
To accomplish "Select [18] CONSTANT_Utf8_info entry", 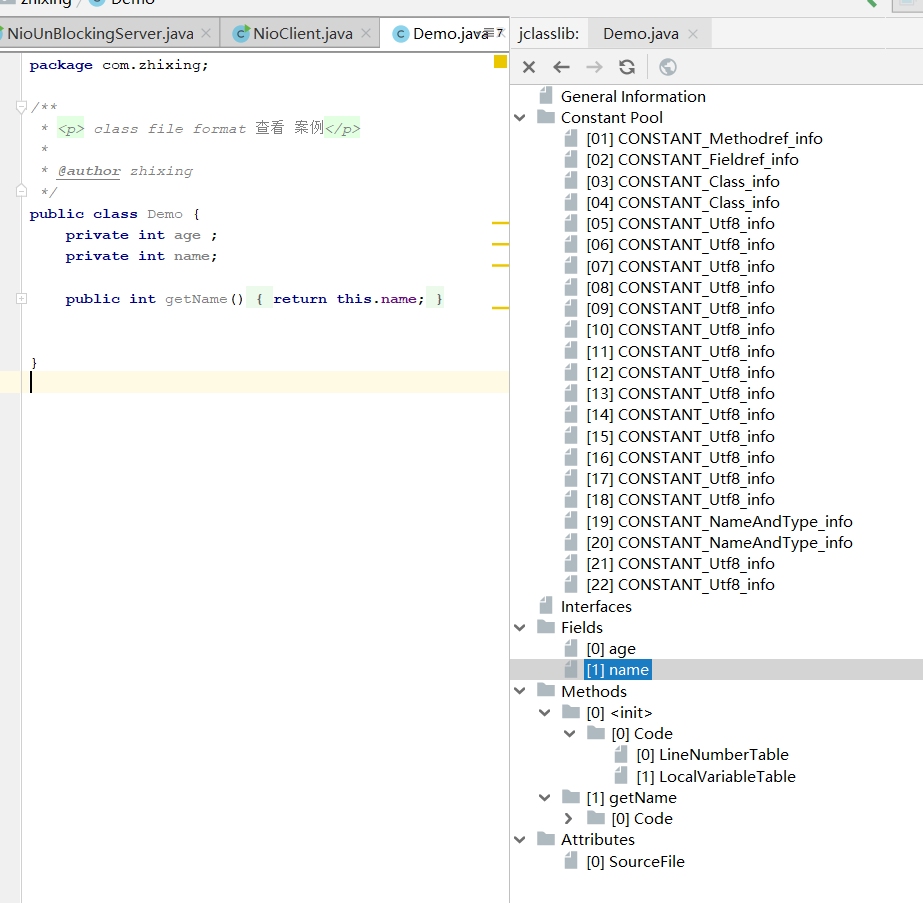I will coord(680,500).
